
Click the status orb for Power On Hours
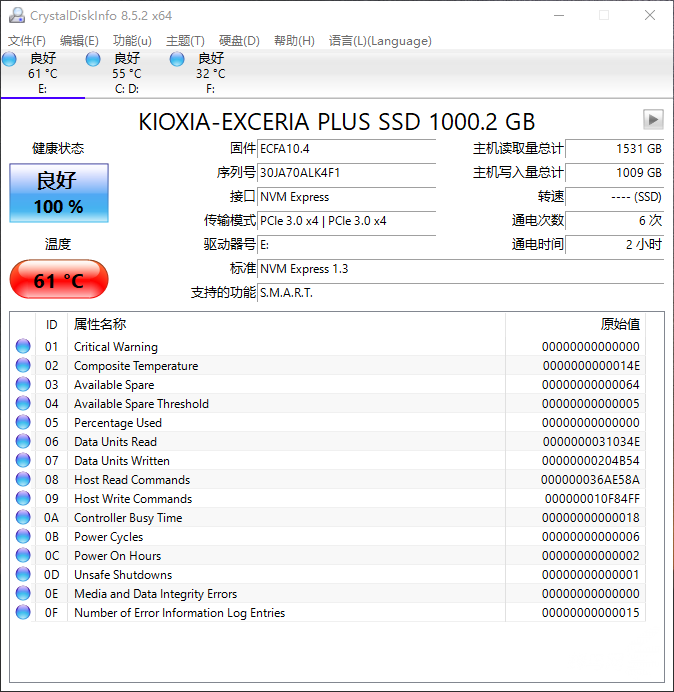coord(23,555)
